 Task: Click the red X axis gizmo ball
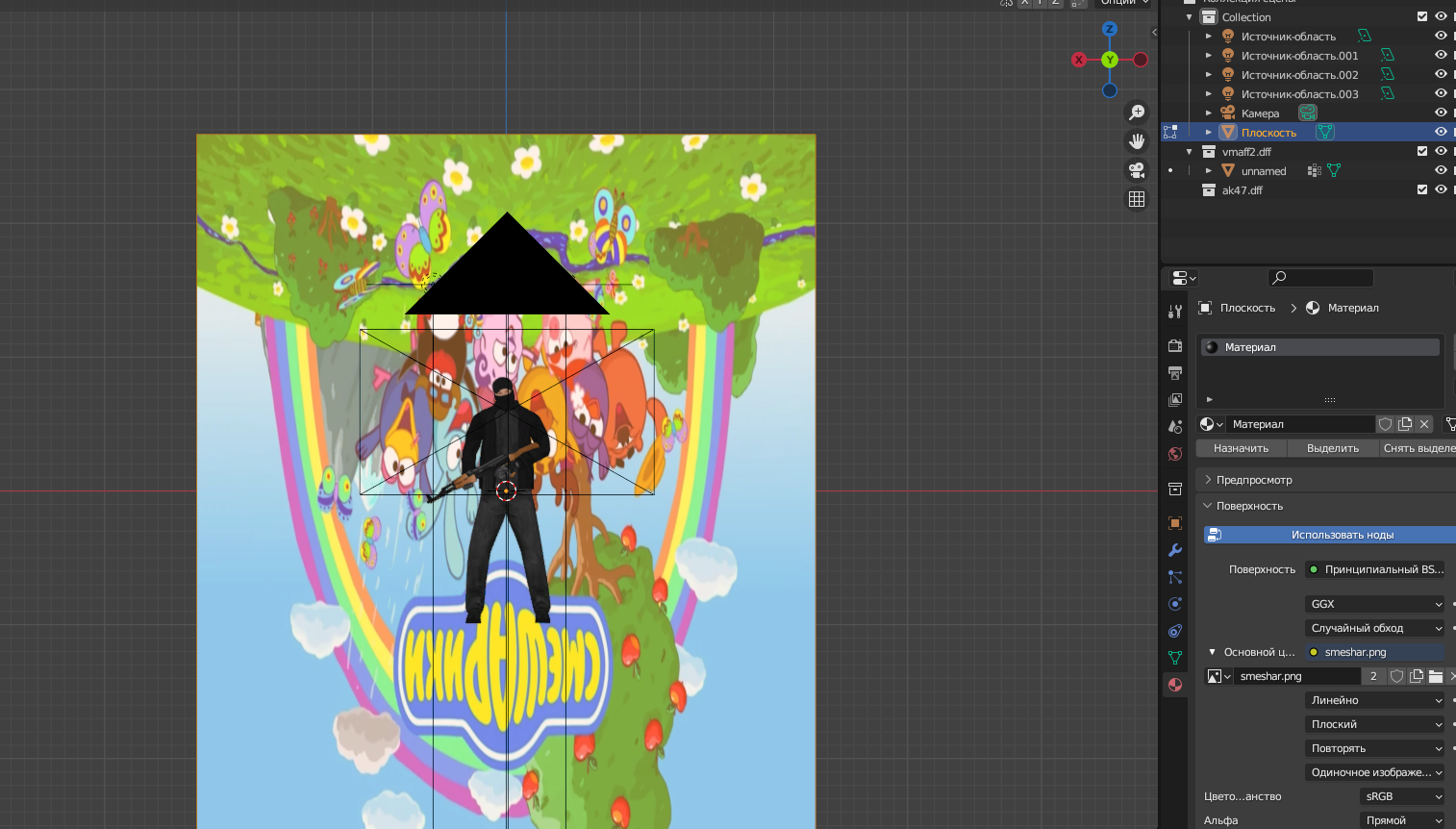(x=1079, y=60)
